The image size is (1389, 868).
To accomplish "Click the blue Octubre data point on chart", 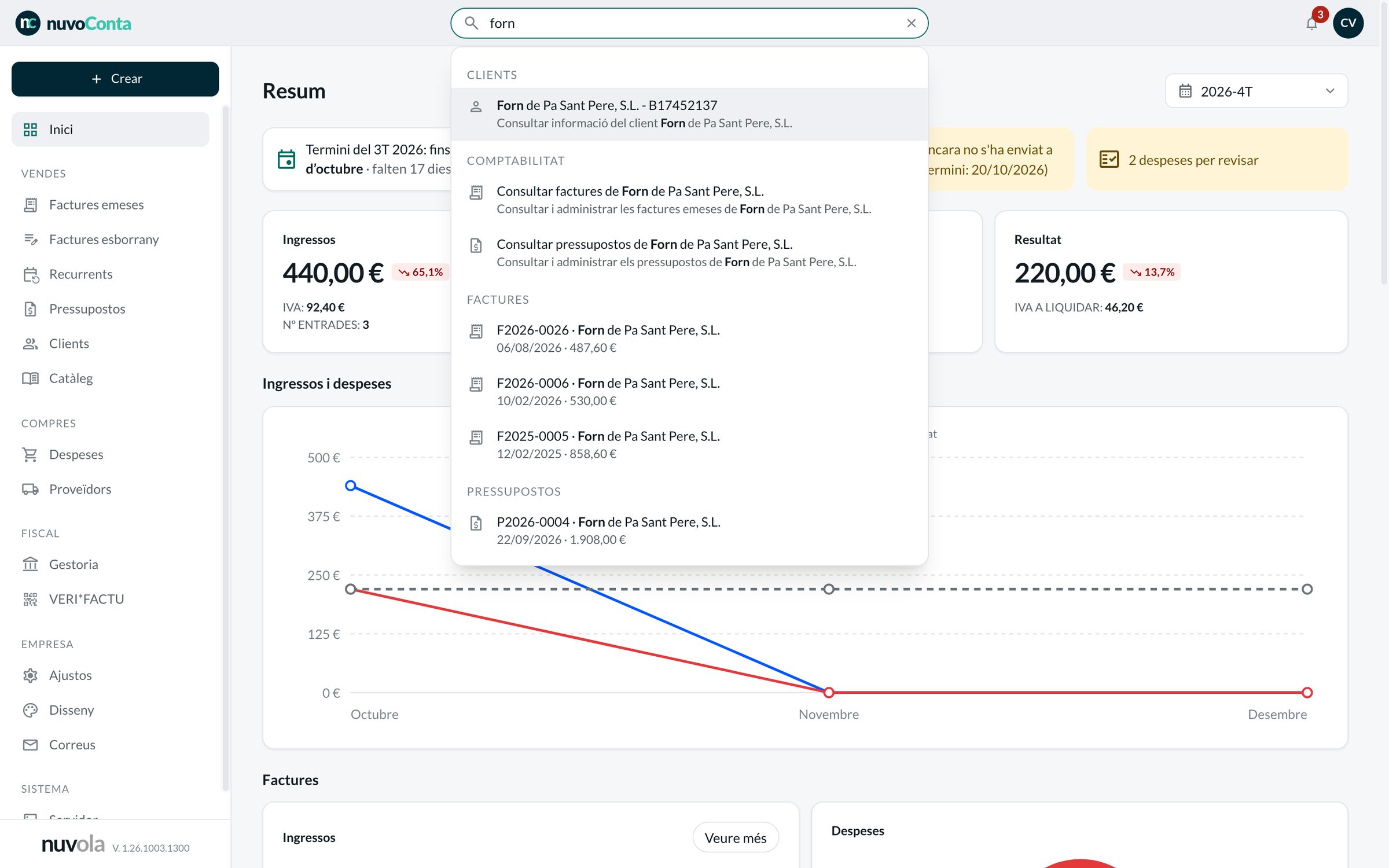I will tap(351, 486).
